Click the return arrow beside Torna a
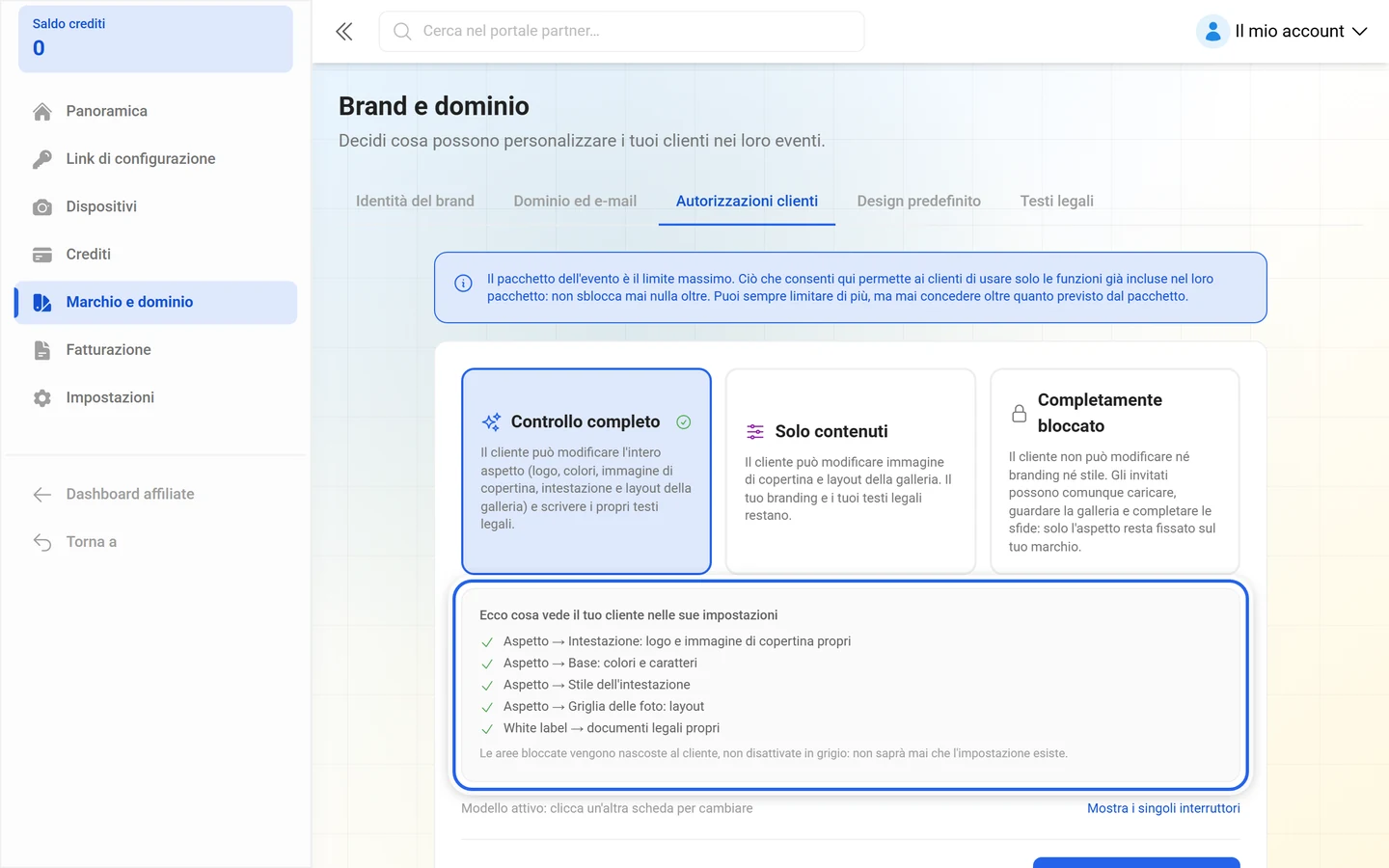 [x=42, y=542]
